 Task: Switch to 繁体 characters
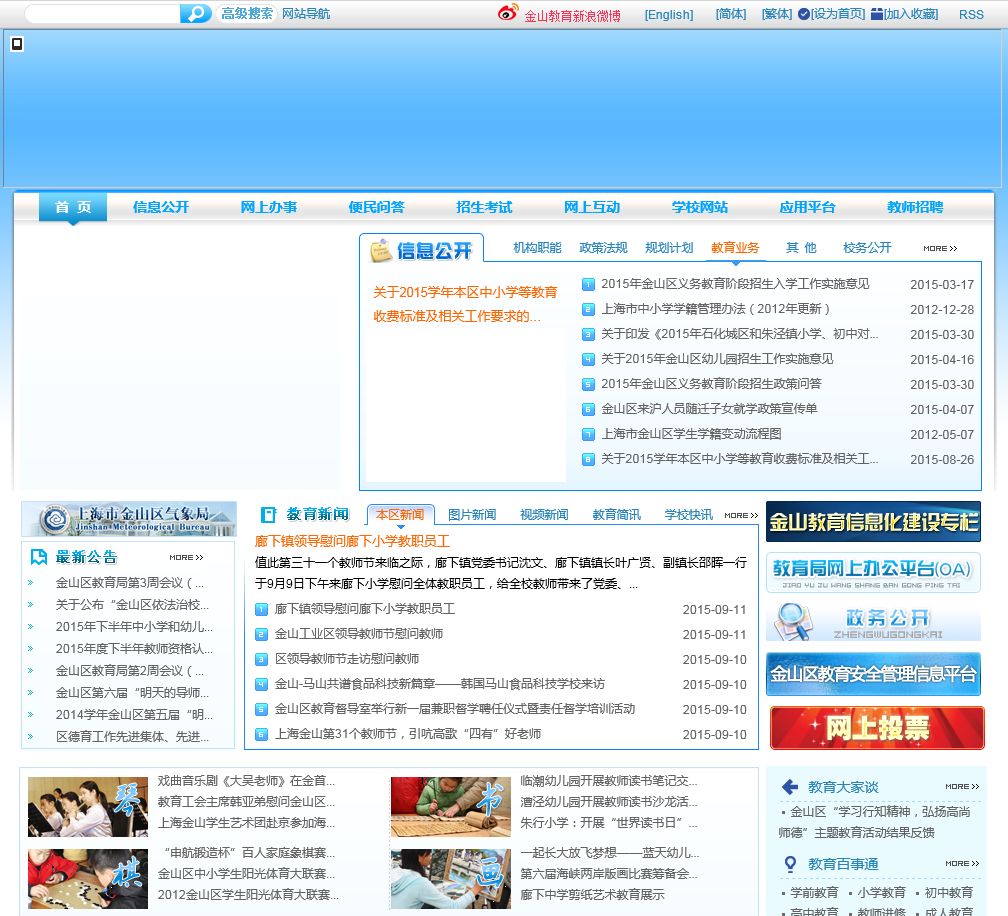777,14
